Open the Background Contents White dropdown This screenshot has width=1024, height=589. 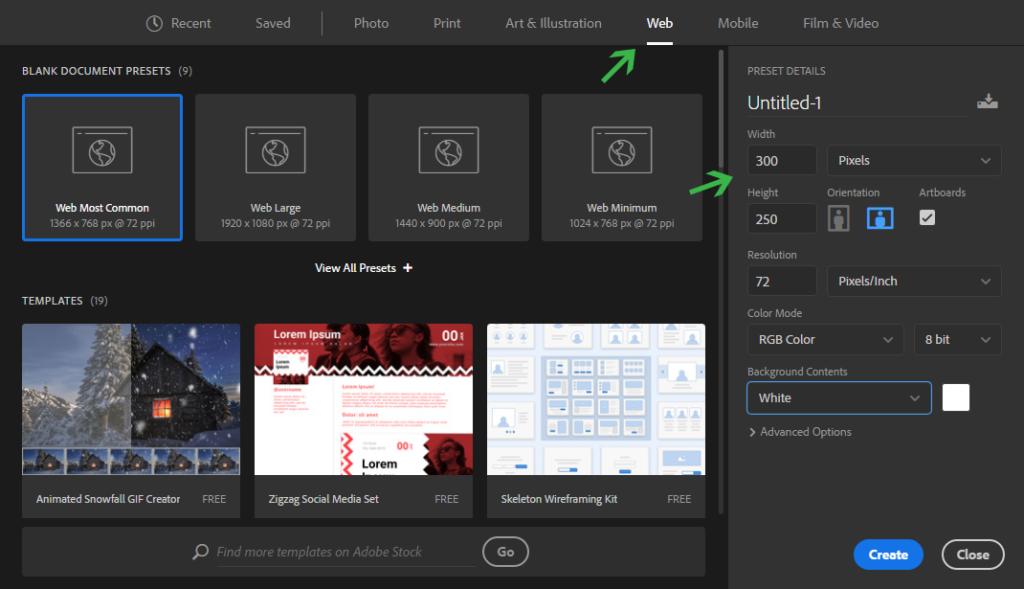(x=839, y=398)
